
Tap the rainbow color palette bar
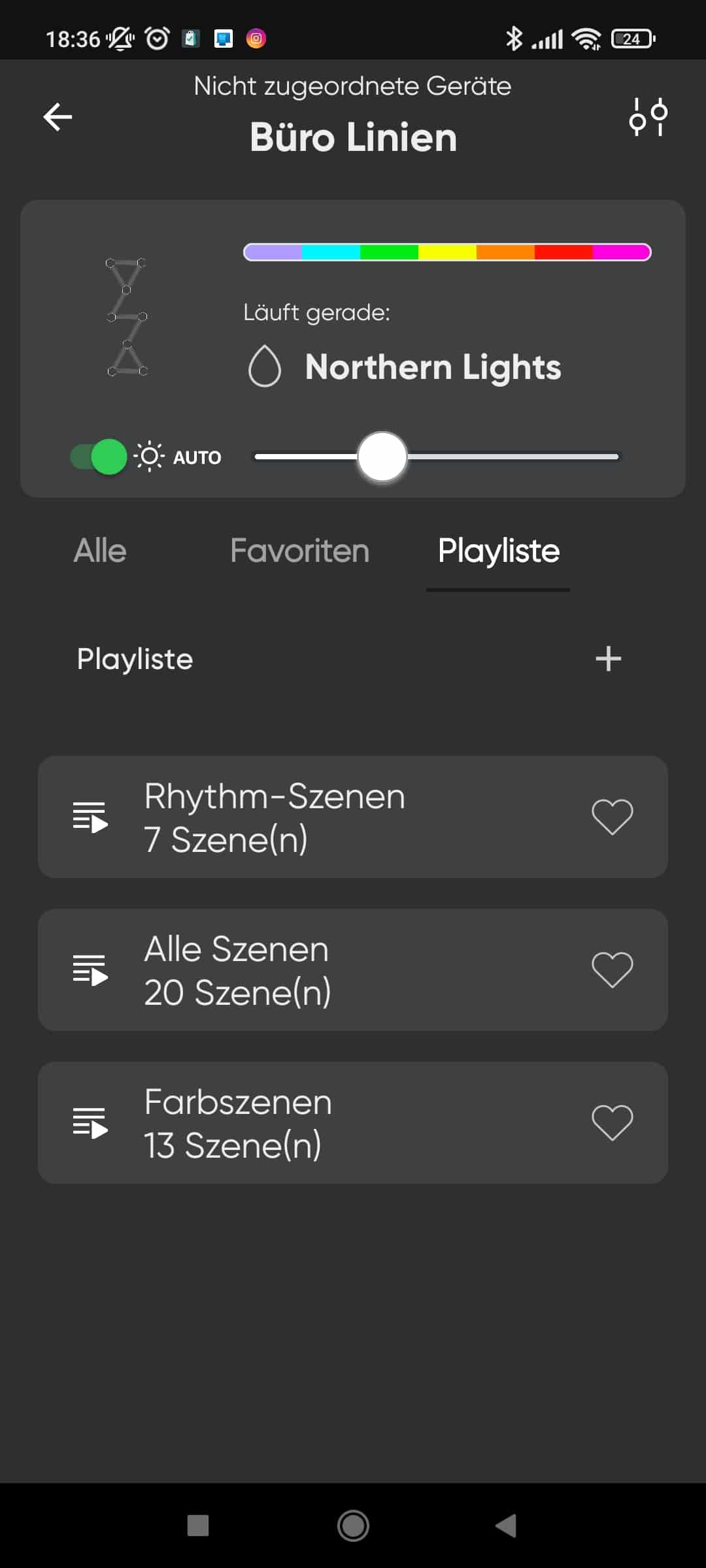tap(447, 252)
